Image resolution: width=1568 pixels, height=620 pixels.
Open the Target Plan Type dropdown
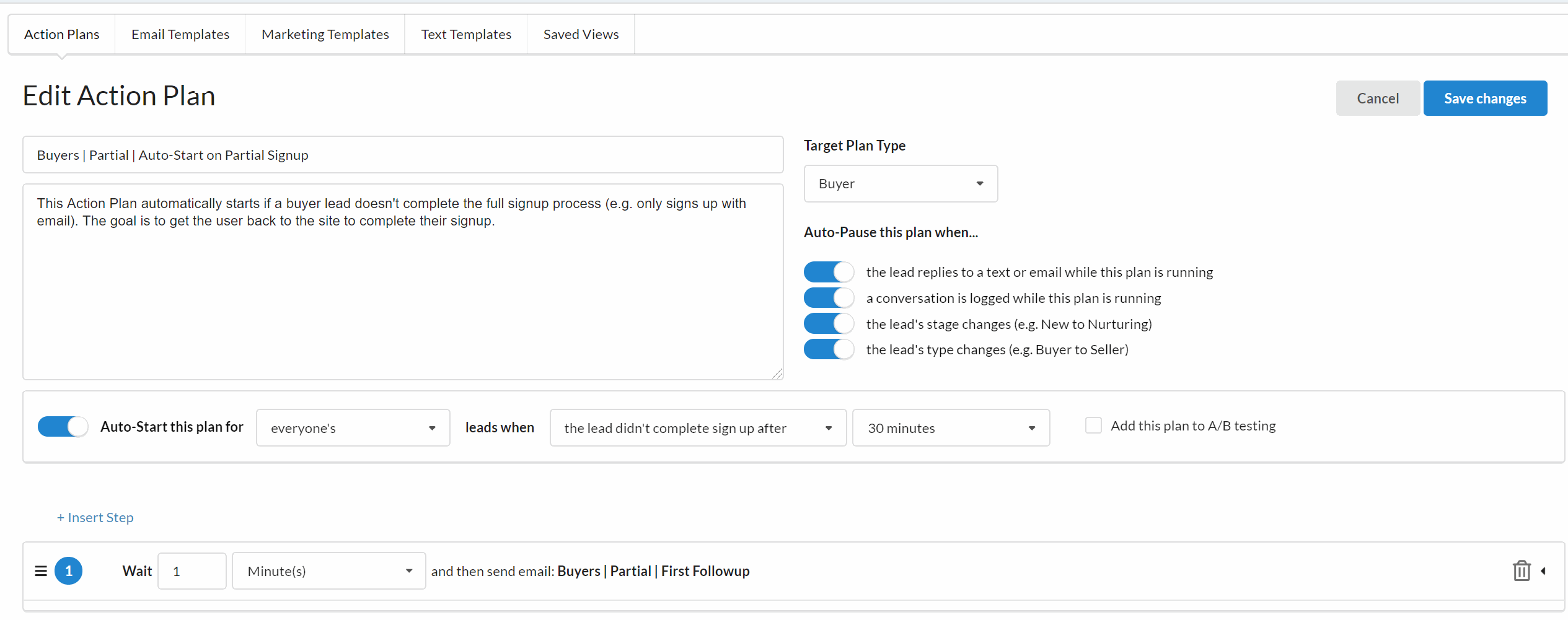tap(900, 184)
